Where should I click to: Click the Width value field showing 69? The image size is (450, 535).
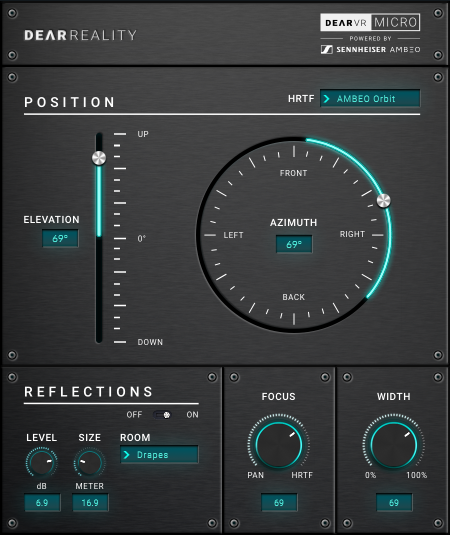pyautogui.click(x=394, y=503)
